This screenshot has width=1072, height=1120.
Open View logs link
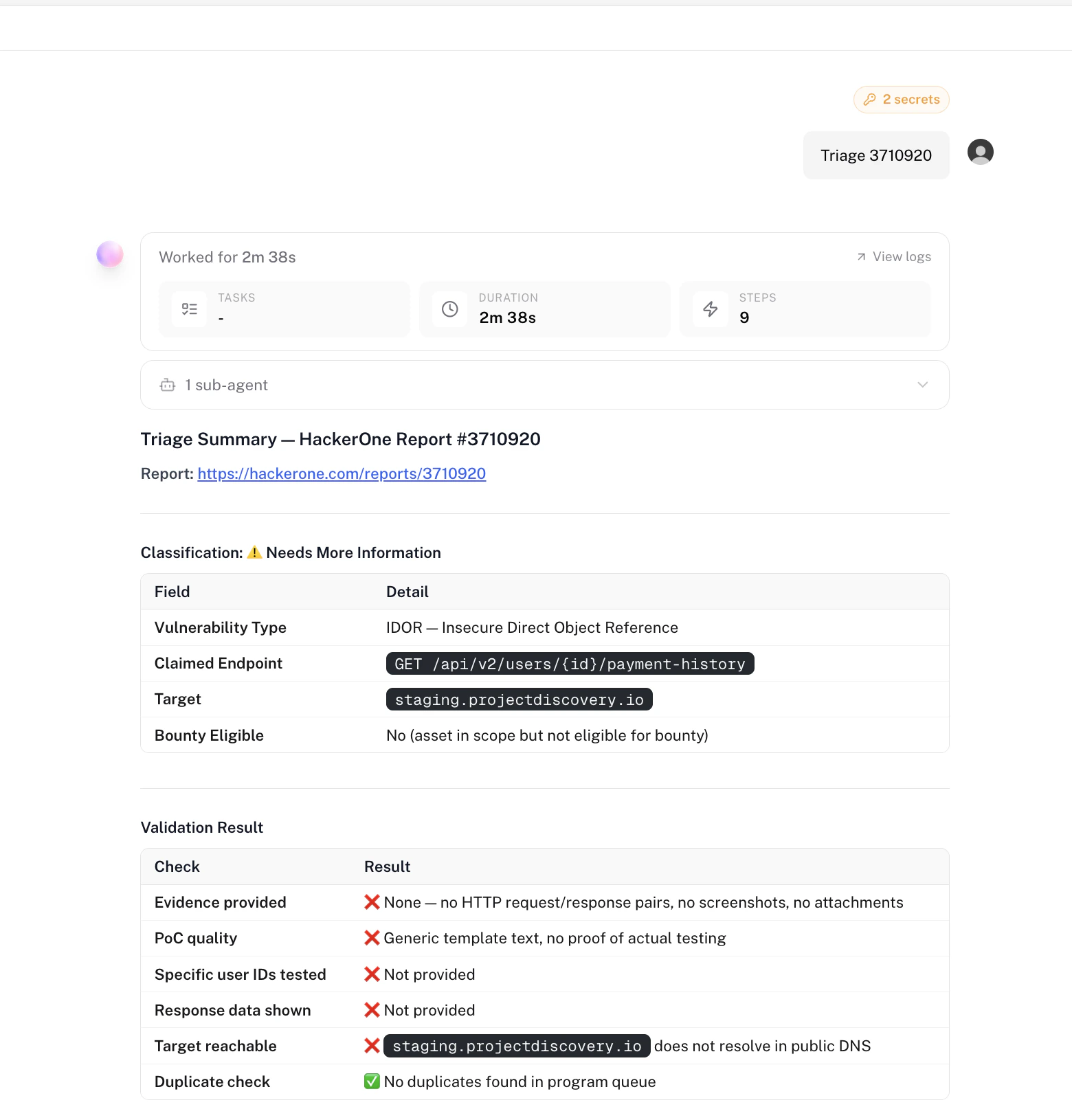coord(894,256)
